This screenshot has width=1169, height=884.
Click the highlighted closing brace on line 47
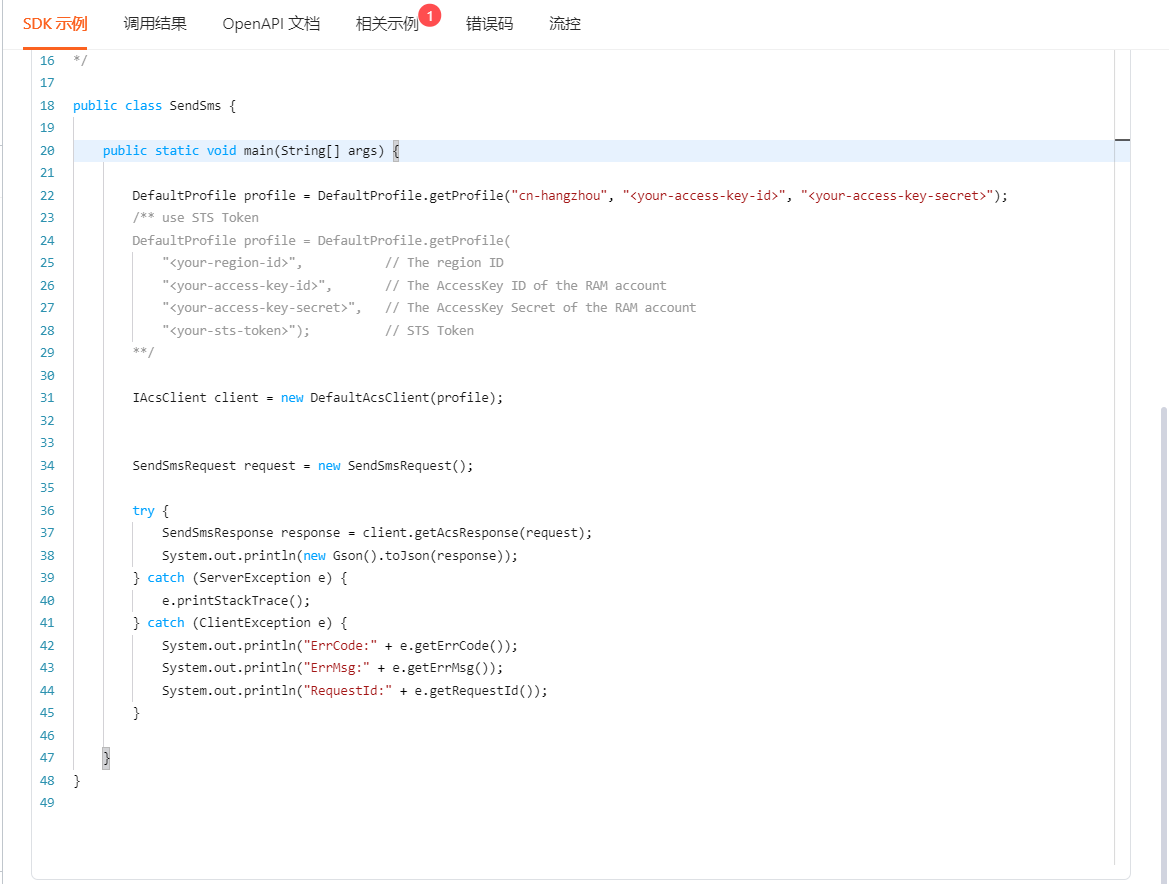click(x=106, y=758)
